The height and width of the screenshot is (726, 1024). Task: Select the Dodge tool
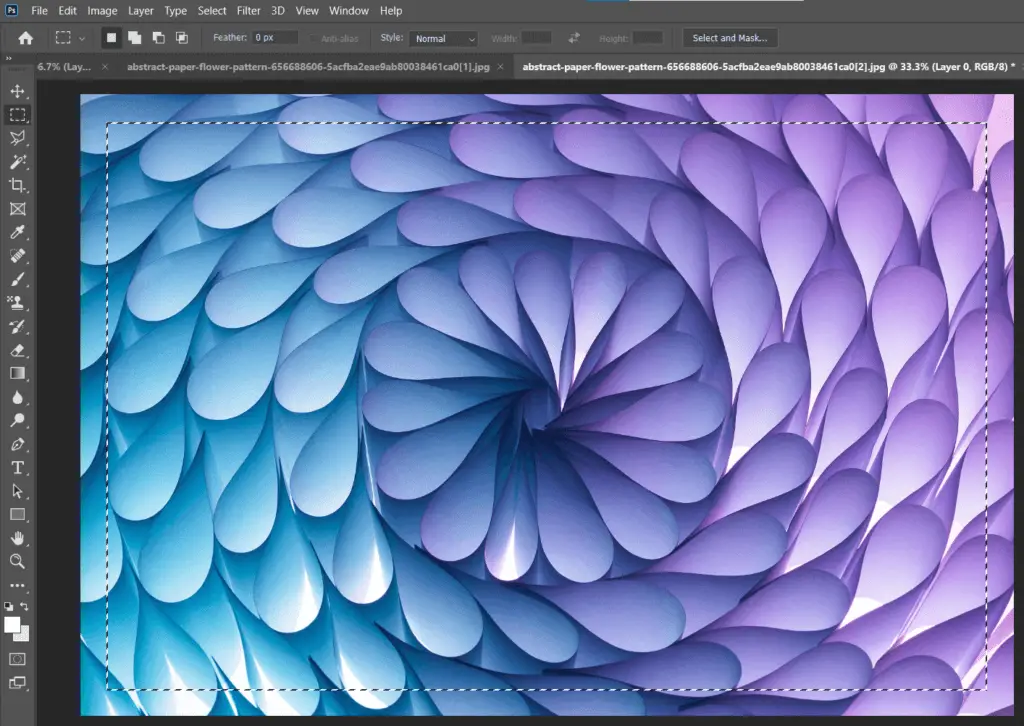point(18,420)
